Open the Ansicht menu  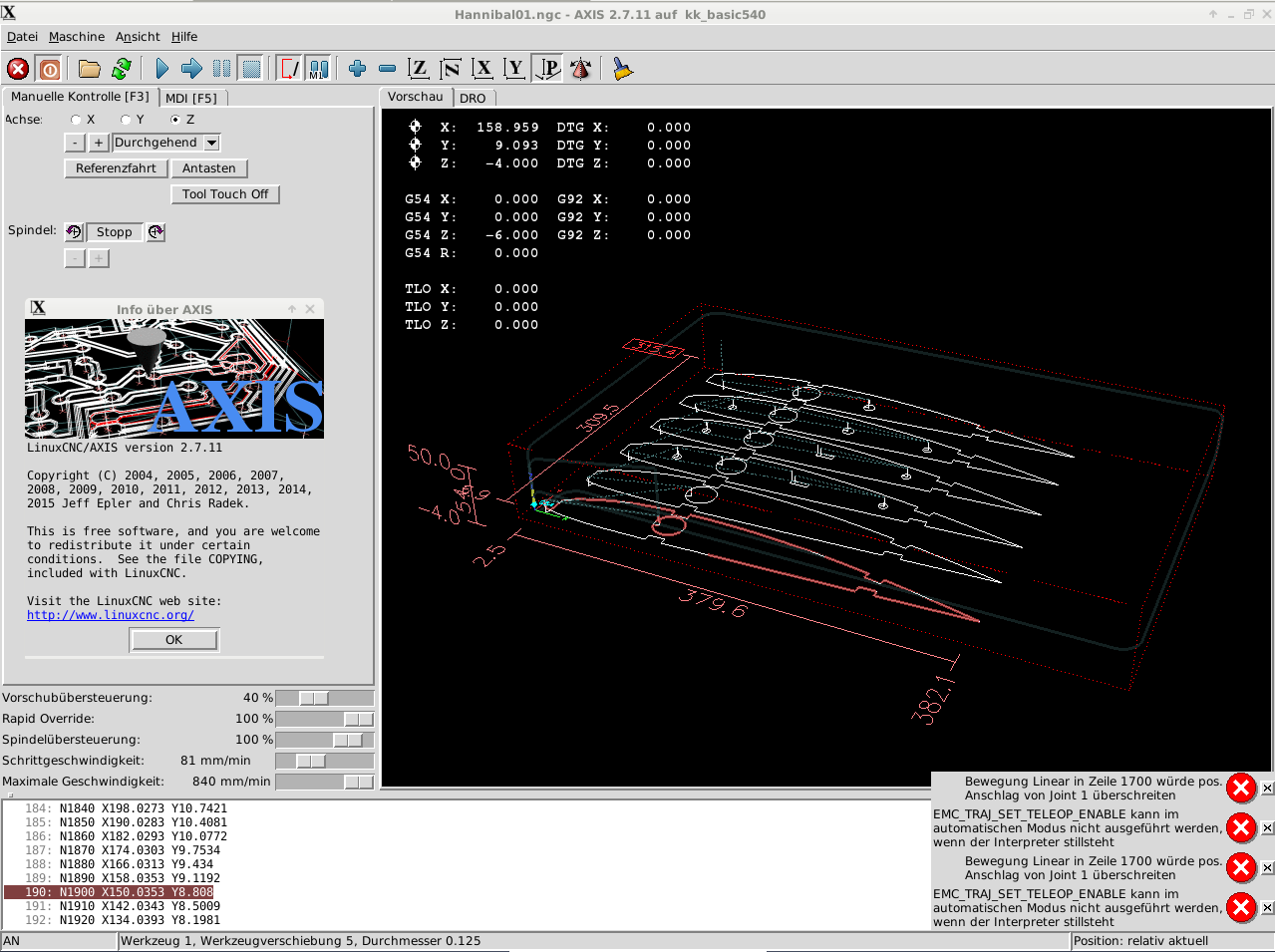click(x=138, y=37)
